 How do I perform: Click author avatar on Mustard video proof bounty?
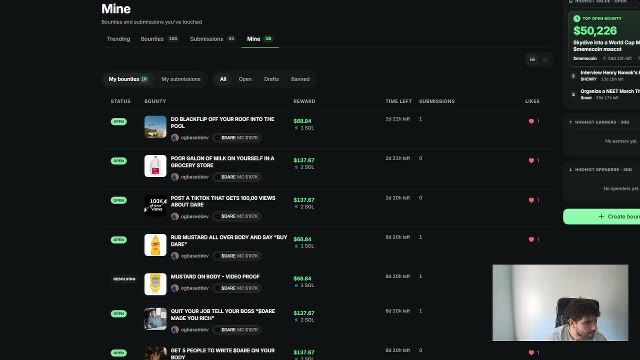click(175, 288)
